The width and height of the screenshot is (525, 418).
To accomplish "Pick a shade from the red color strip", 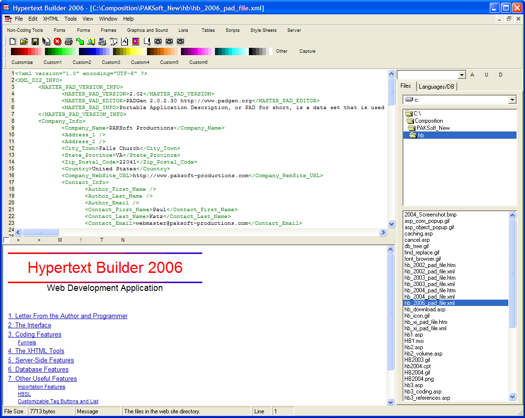I will tap(26, 51).
